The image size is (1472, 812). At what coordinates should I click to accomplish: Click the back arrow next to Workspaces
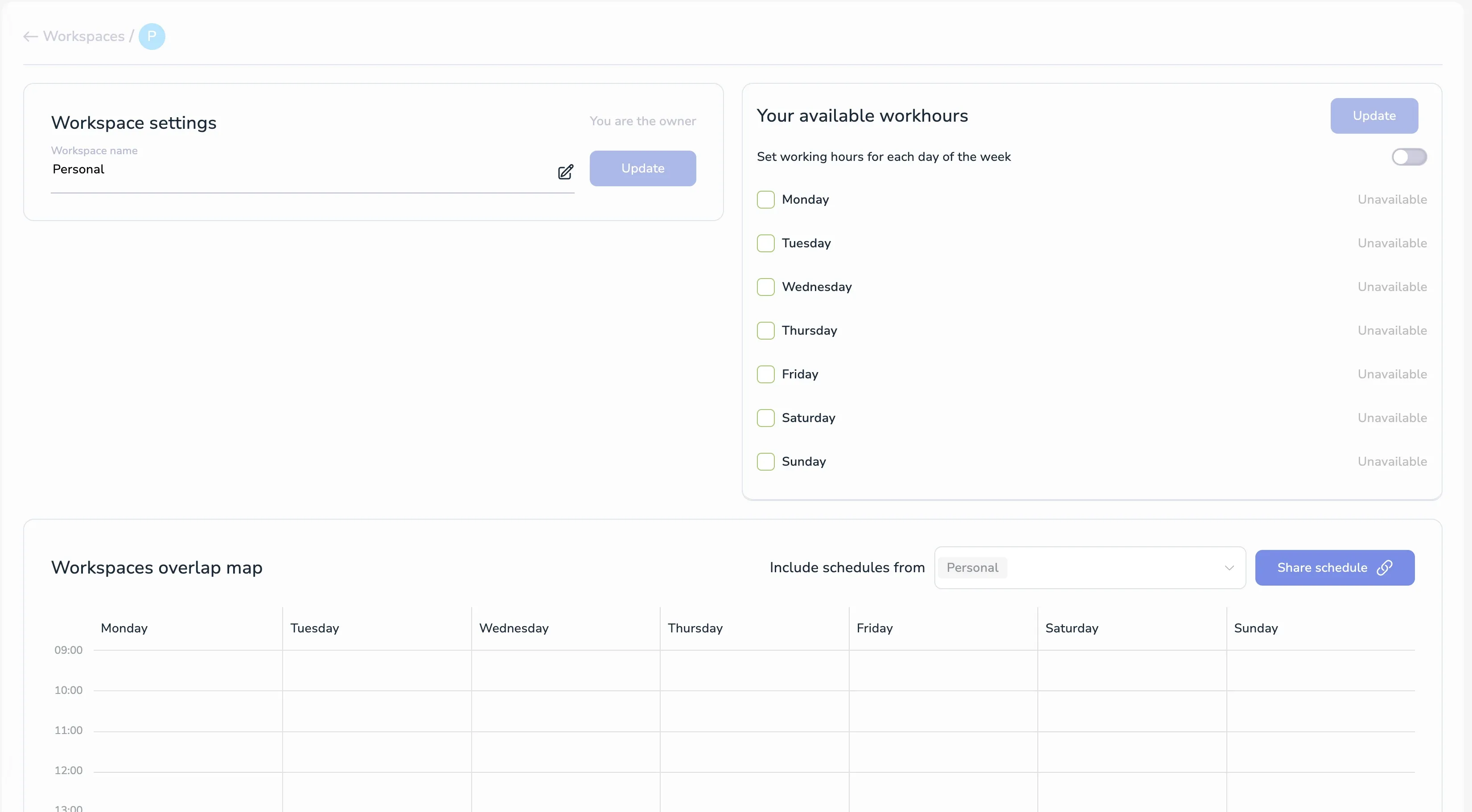(x=30, y=37)
